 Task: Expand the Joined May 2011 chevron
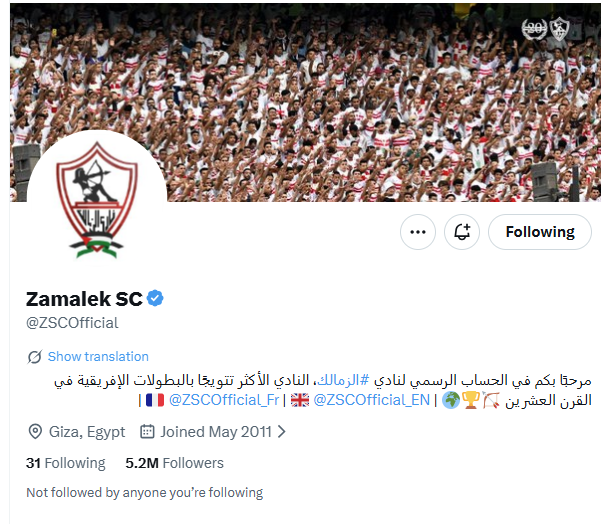(282, 432)
